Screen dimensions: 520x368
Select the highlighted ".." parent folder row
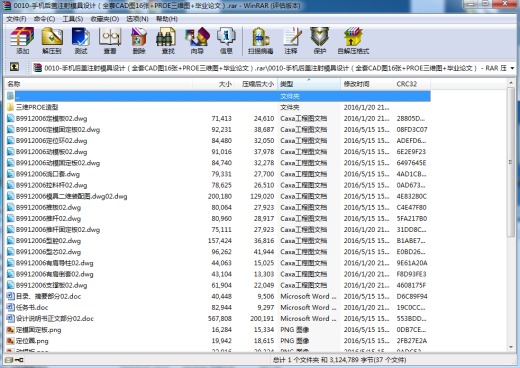[x=218, y=96]
